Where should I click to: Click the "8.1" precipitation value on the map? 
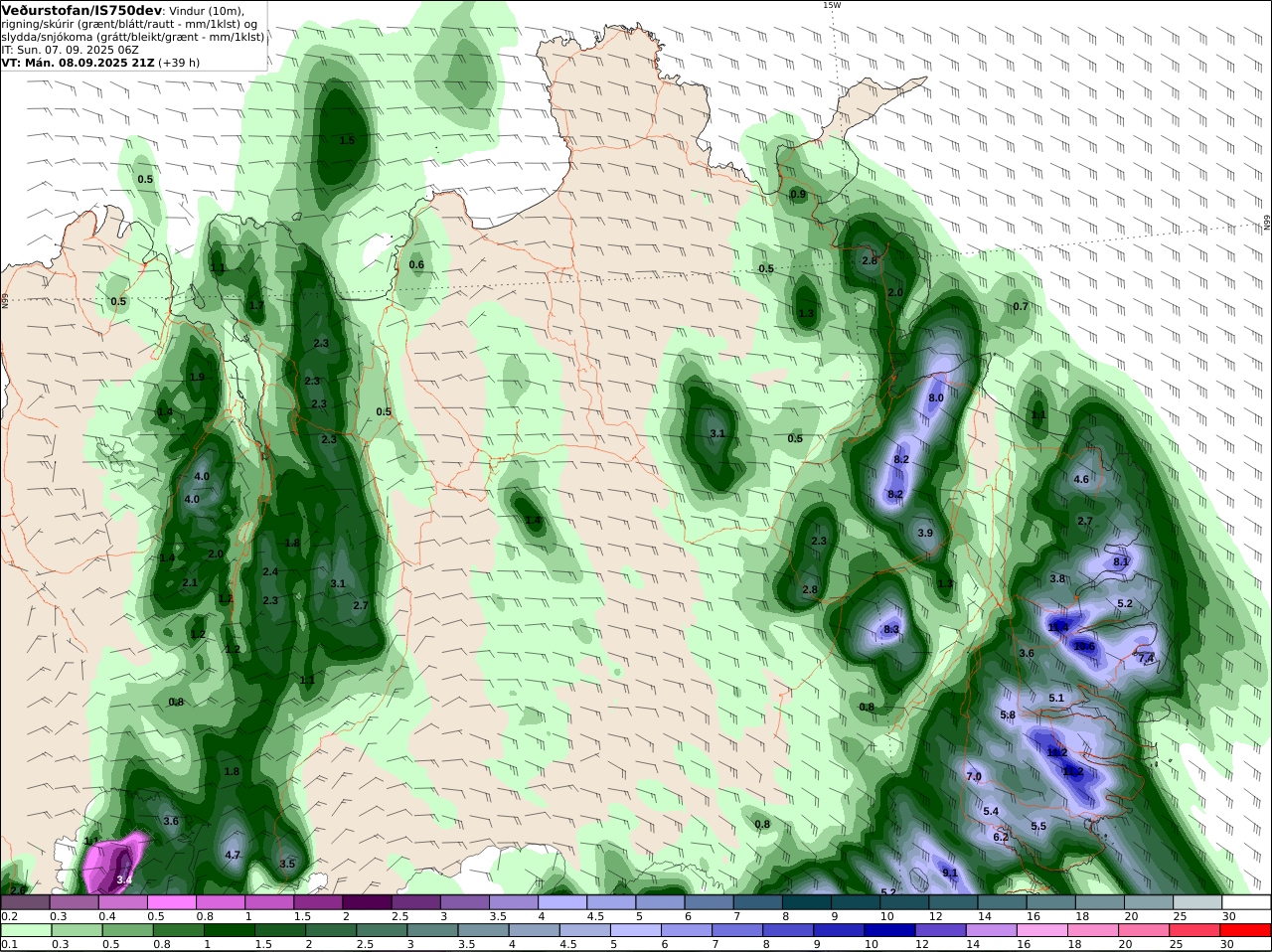pyautogui.click(x=1121, y=562)
